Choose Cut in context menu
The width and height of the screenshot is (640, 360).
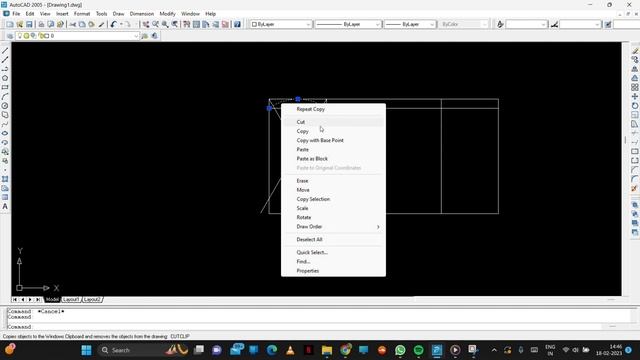333,122
